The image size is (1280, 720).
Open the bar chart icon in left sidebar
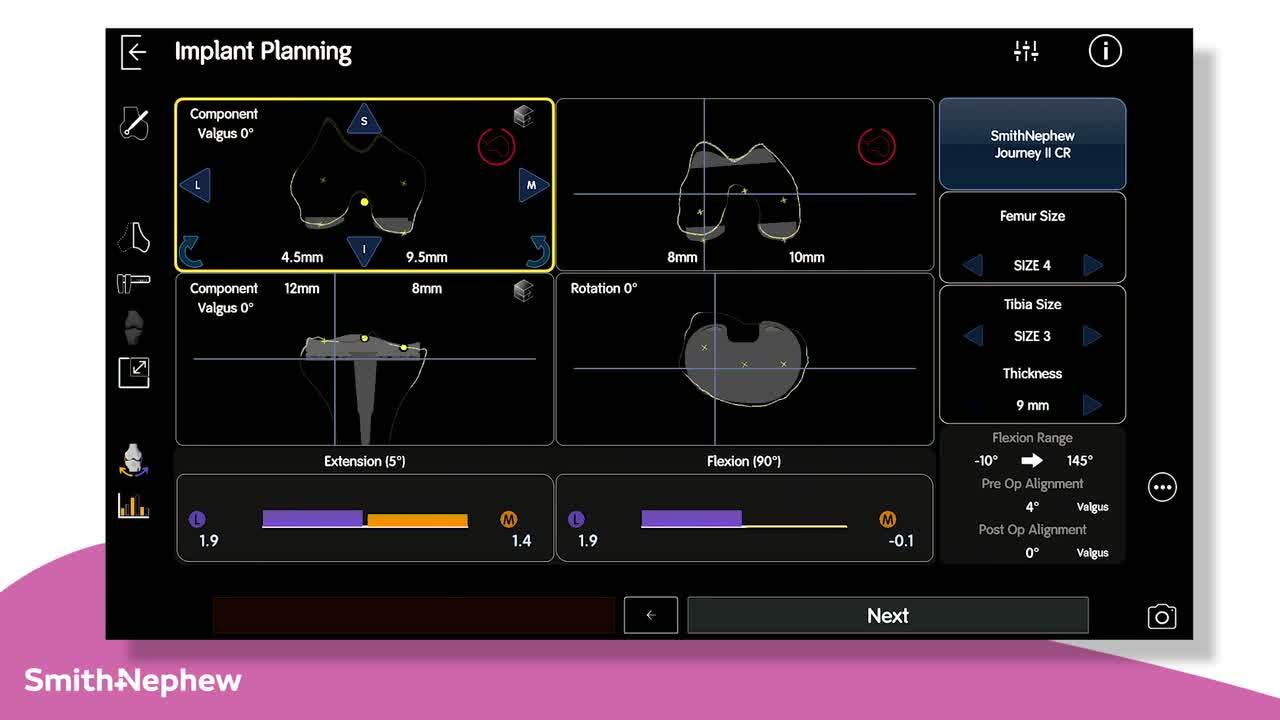click(134, 505)
